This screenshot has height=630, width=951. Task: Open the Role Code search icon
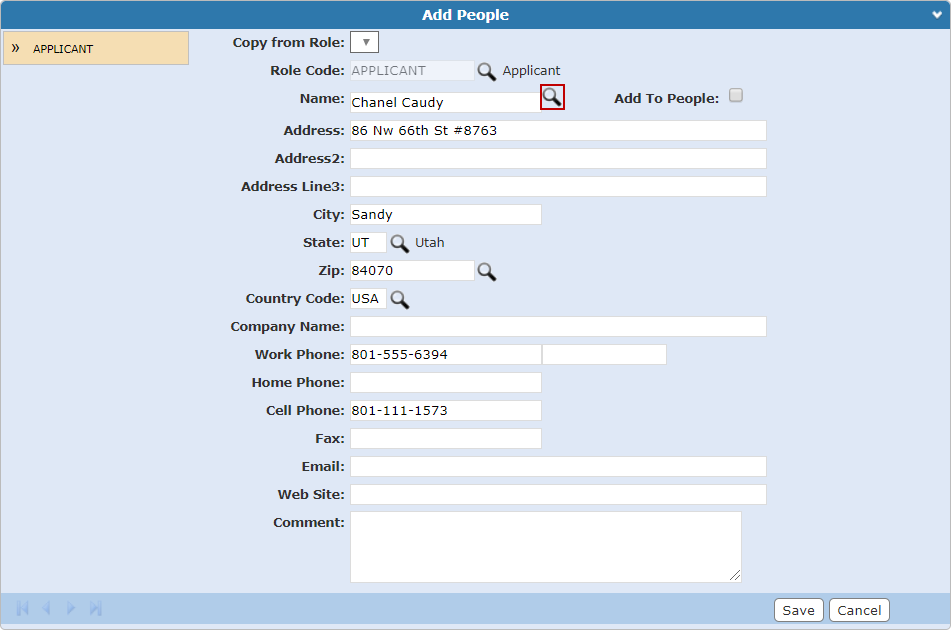[486, 71]
